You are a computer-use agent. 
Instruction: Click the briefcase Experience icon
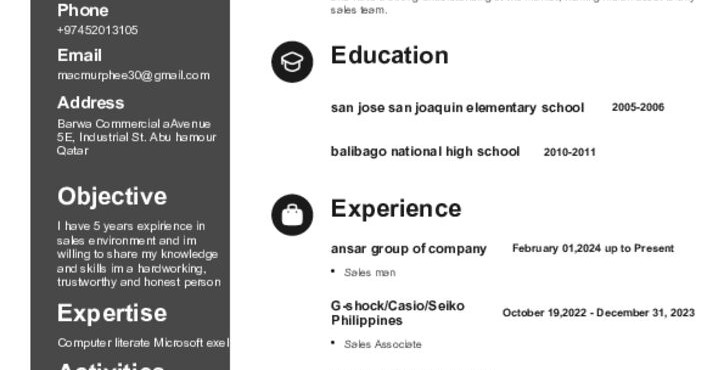[292, 215]
